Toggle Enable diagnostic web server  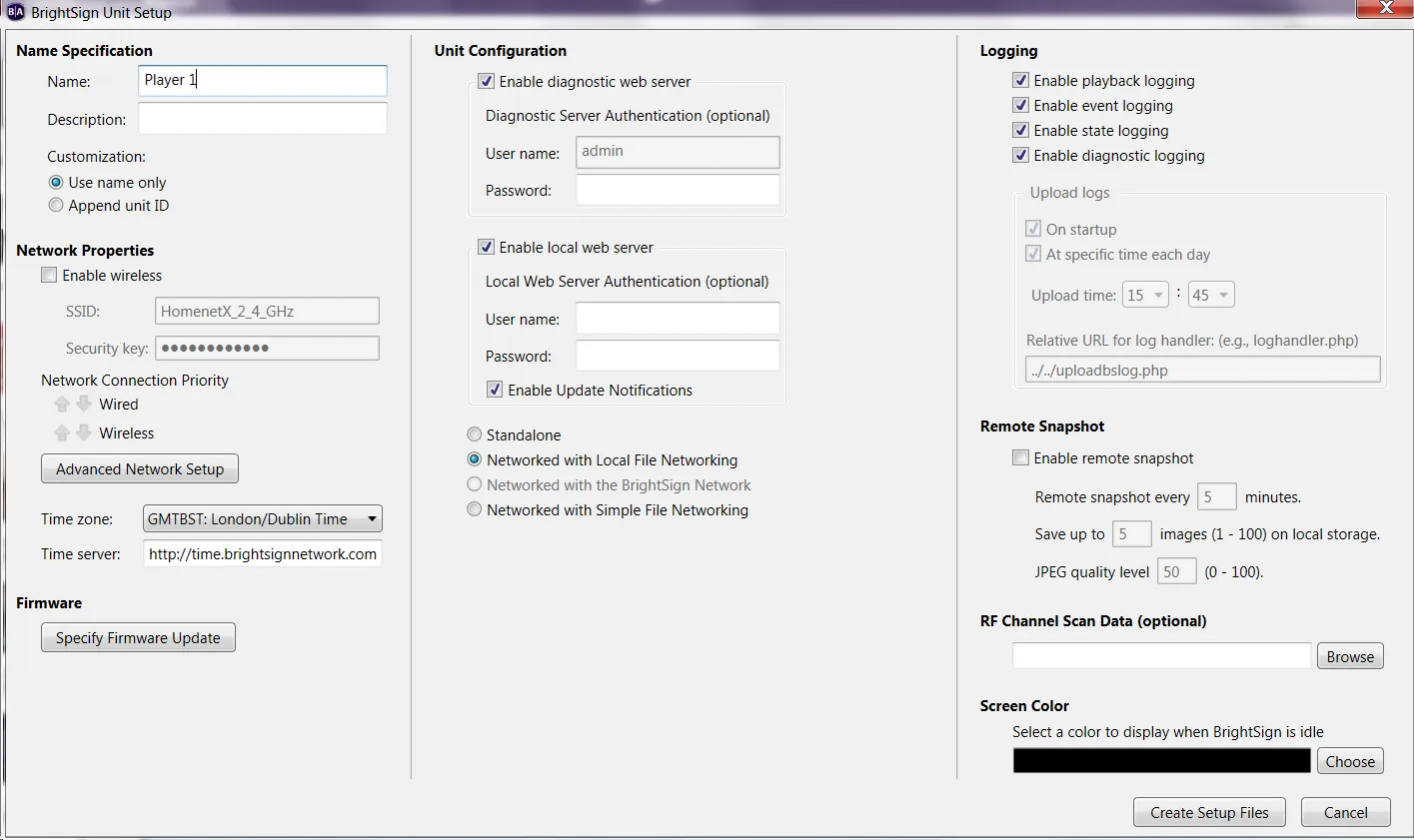pyautogui.click(x=487, y=82)
